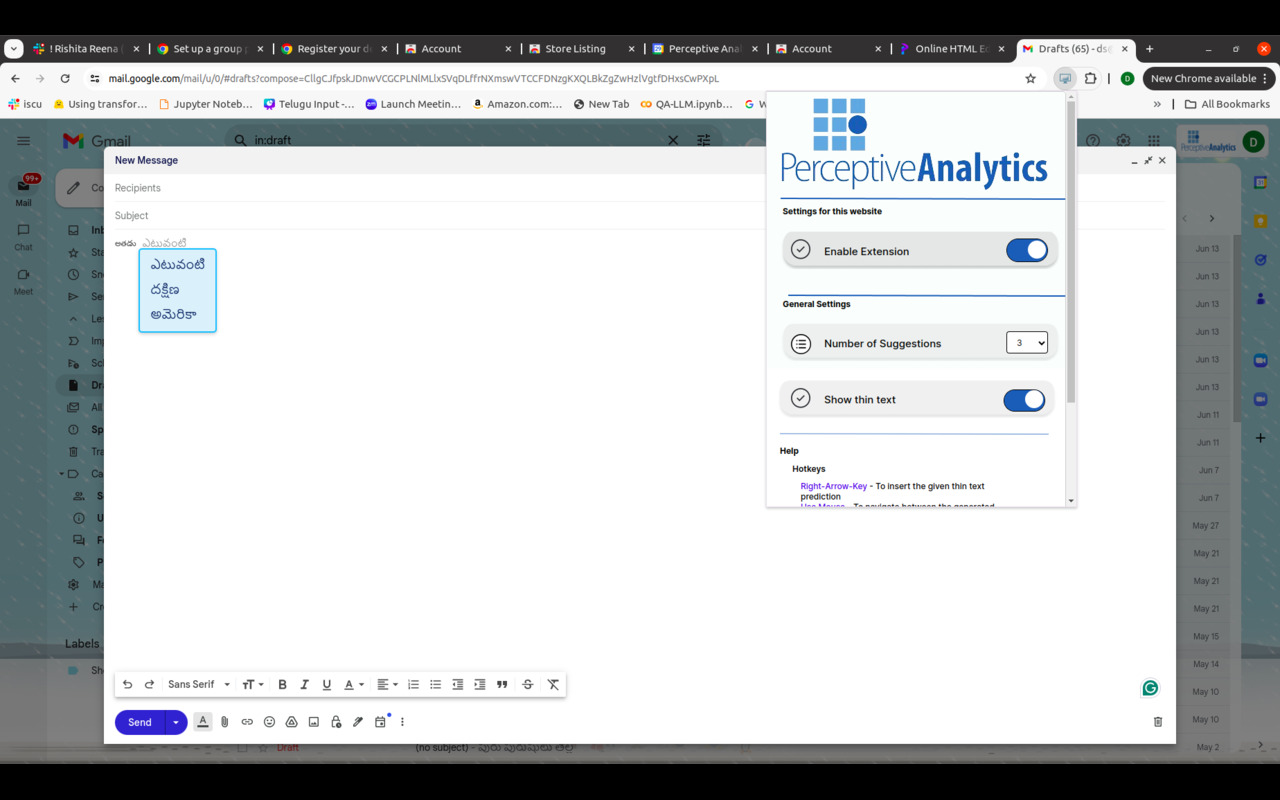
Task: Expand more send options arrow
Action: point(176,722)
